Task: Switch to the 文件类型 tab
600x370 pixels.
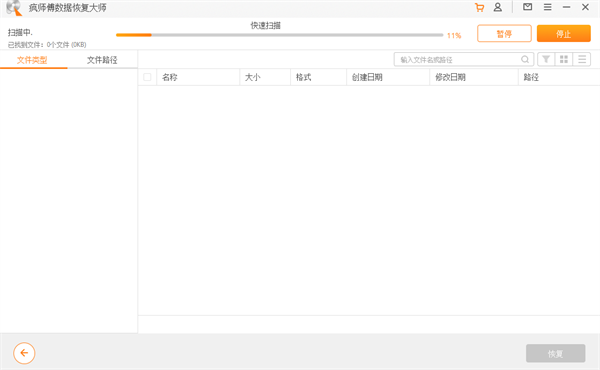Action: (x=32, y=60)
